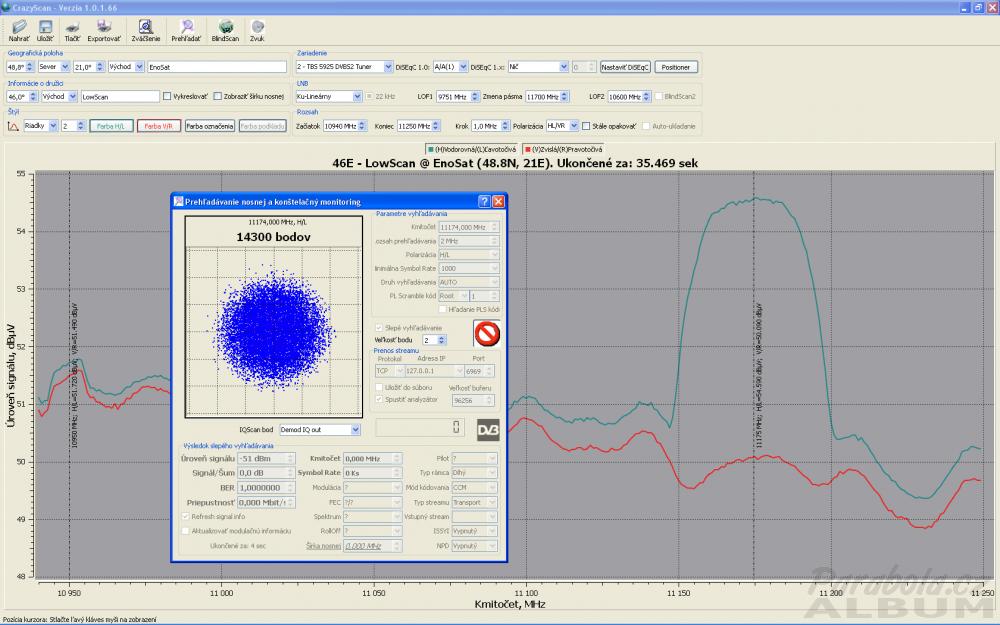This screenshot has width=1000, height=625.
Task: Click the help question mark in dialog title
Action: pos(484,202)
